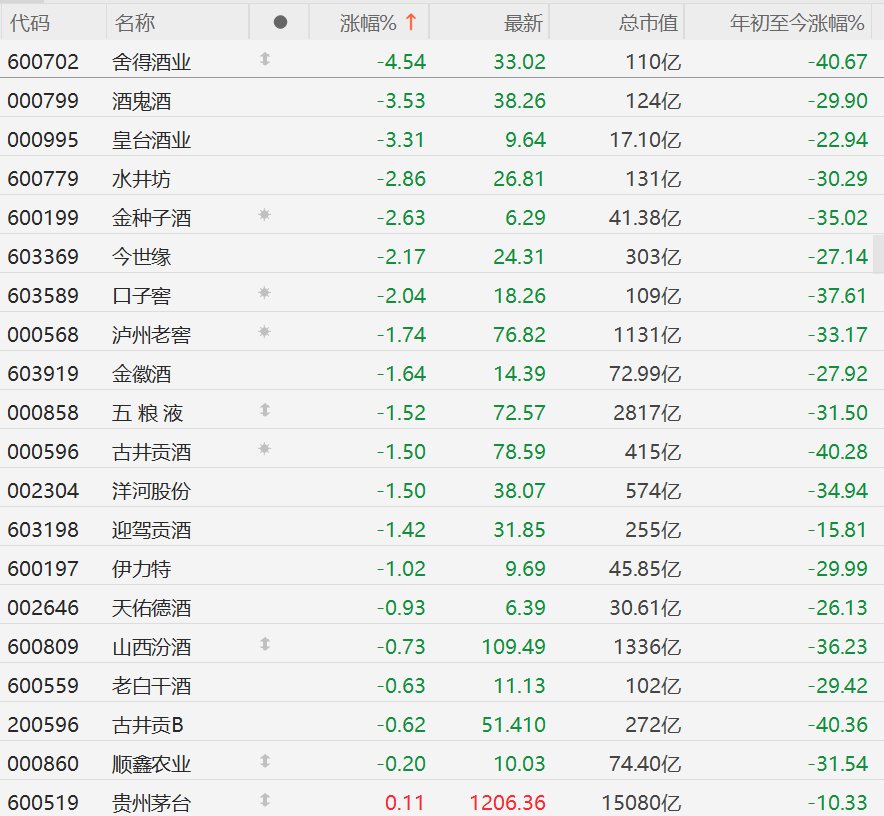Open the 口子窖 stock name
The height and width of the screenshot is (816, 884).
(141, 295)
